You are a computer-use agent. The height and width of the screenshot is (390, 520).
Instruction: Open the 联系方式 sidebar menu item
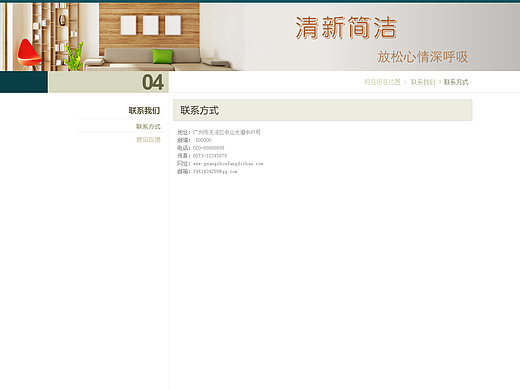[x=148, y=127]
